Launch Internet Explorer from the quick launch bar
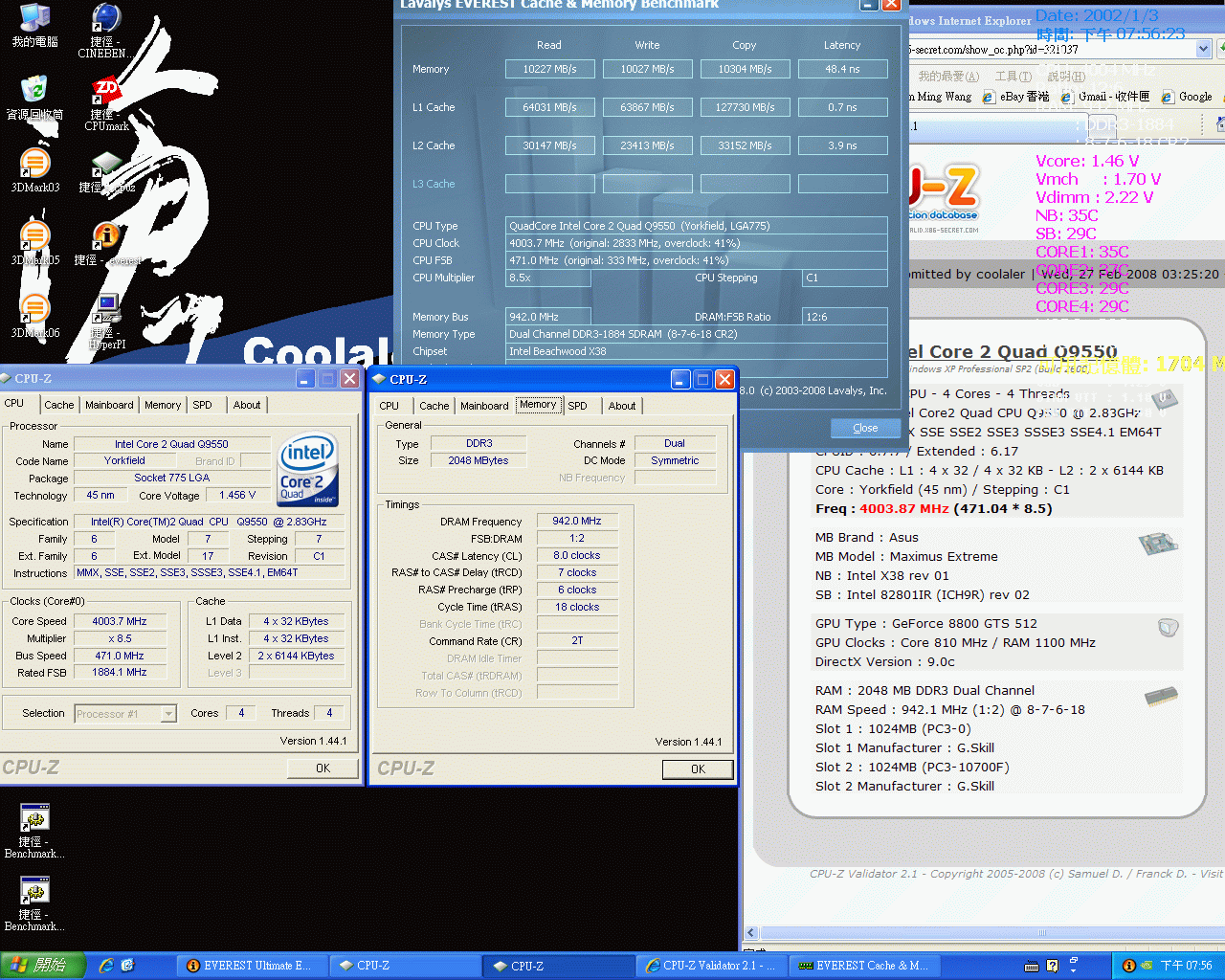 [106, 966]
